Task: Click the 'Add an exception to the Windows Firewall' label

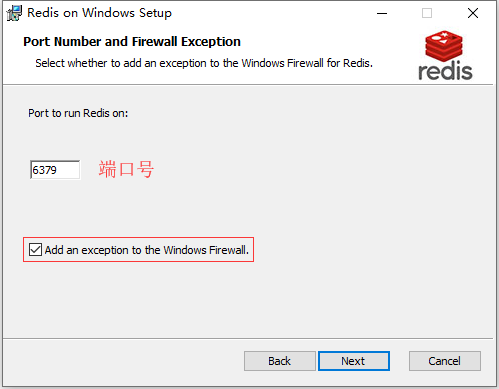Action: pos(147,250)
